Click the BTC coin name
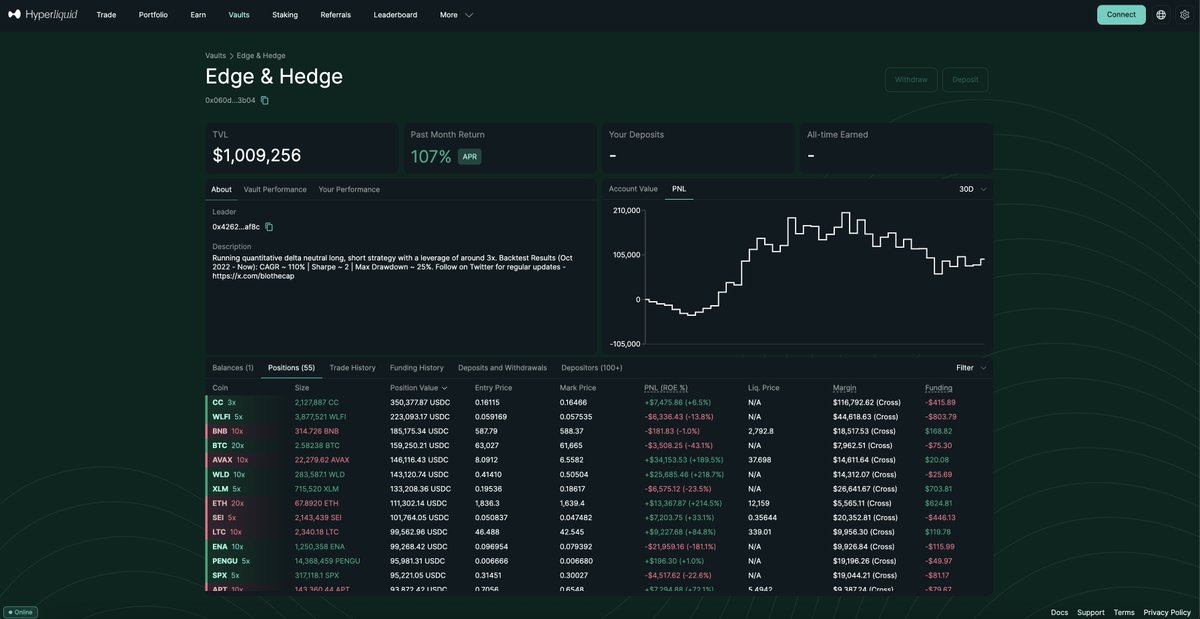The height and width of the screenshot is (619, 1200). point(219,446)
